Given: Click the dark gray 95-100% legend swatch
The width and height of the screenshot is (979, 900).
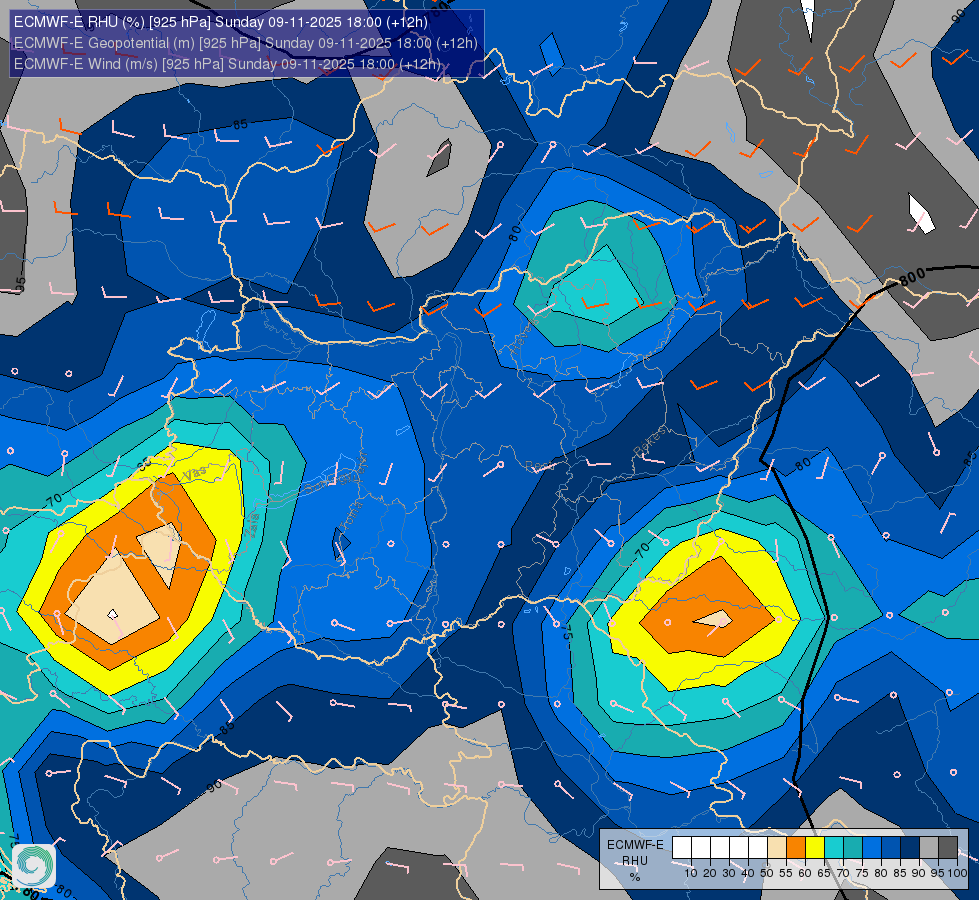Looking at the screenshot, I should [948, 848].
